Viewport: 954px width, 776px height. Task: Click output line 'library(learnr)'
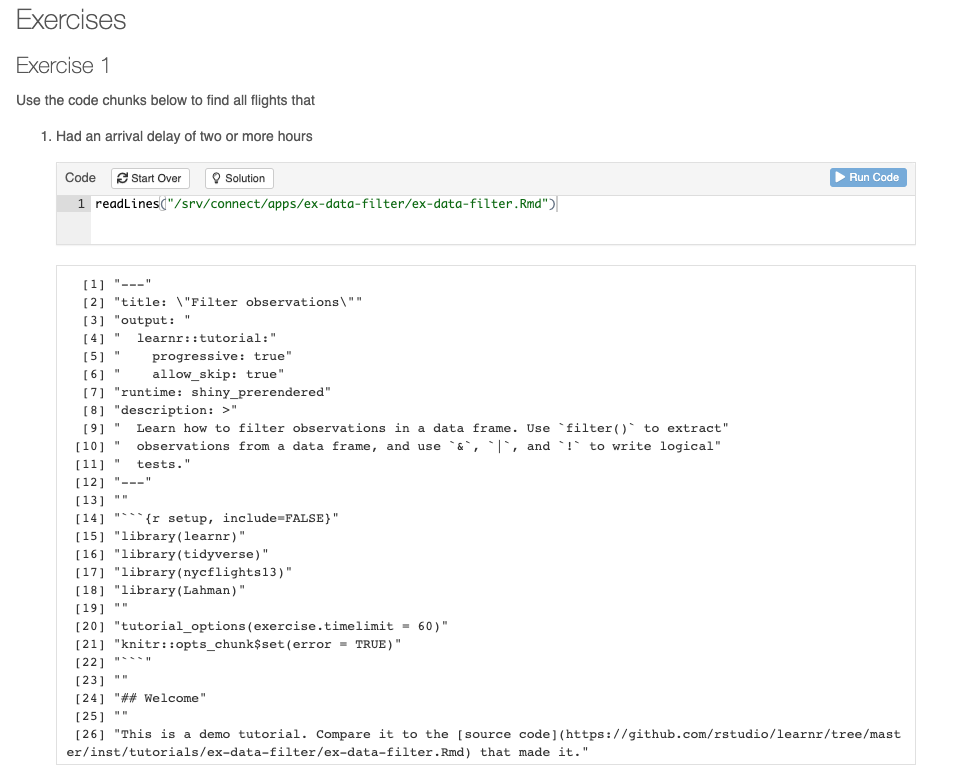pos(179,536)
